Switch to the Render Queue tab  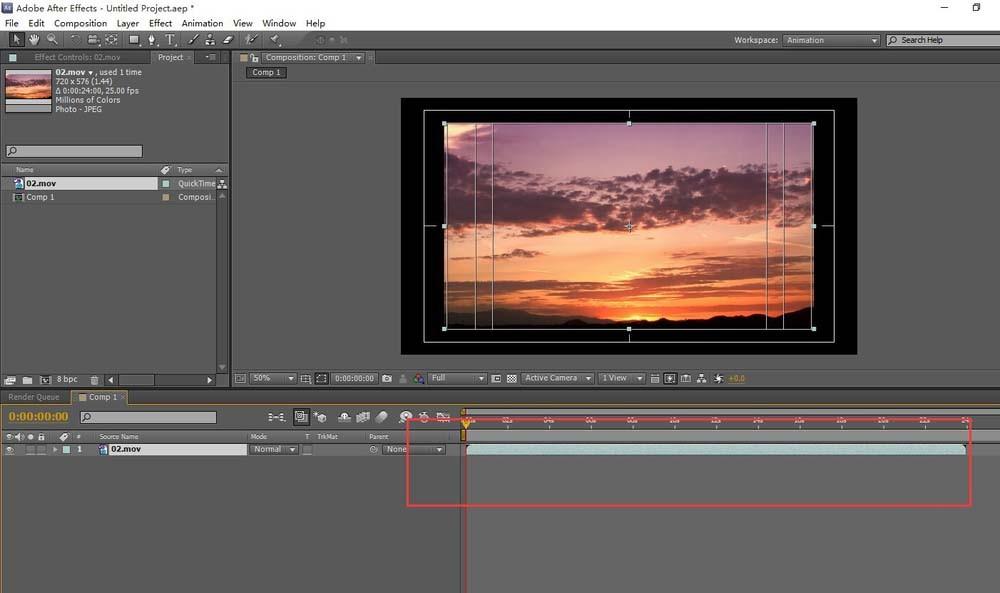(34, 397)
